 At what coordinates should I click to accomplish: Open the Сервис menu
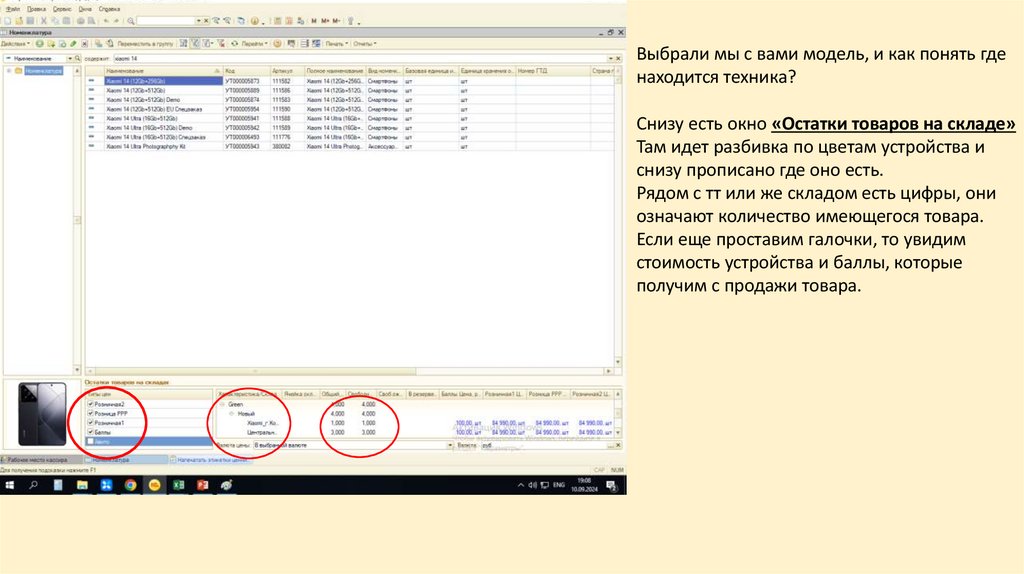(62, 9)
